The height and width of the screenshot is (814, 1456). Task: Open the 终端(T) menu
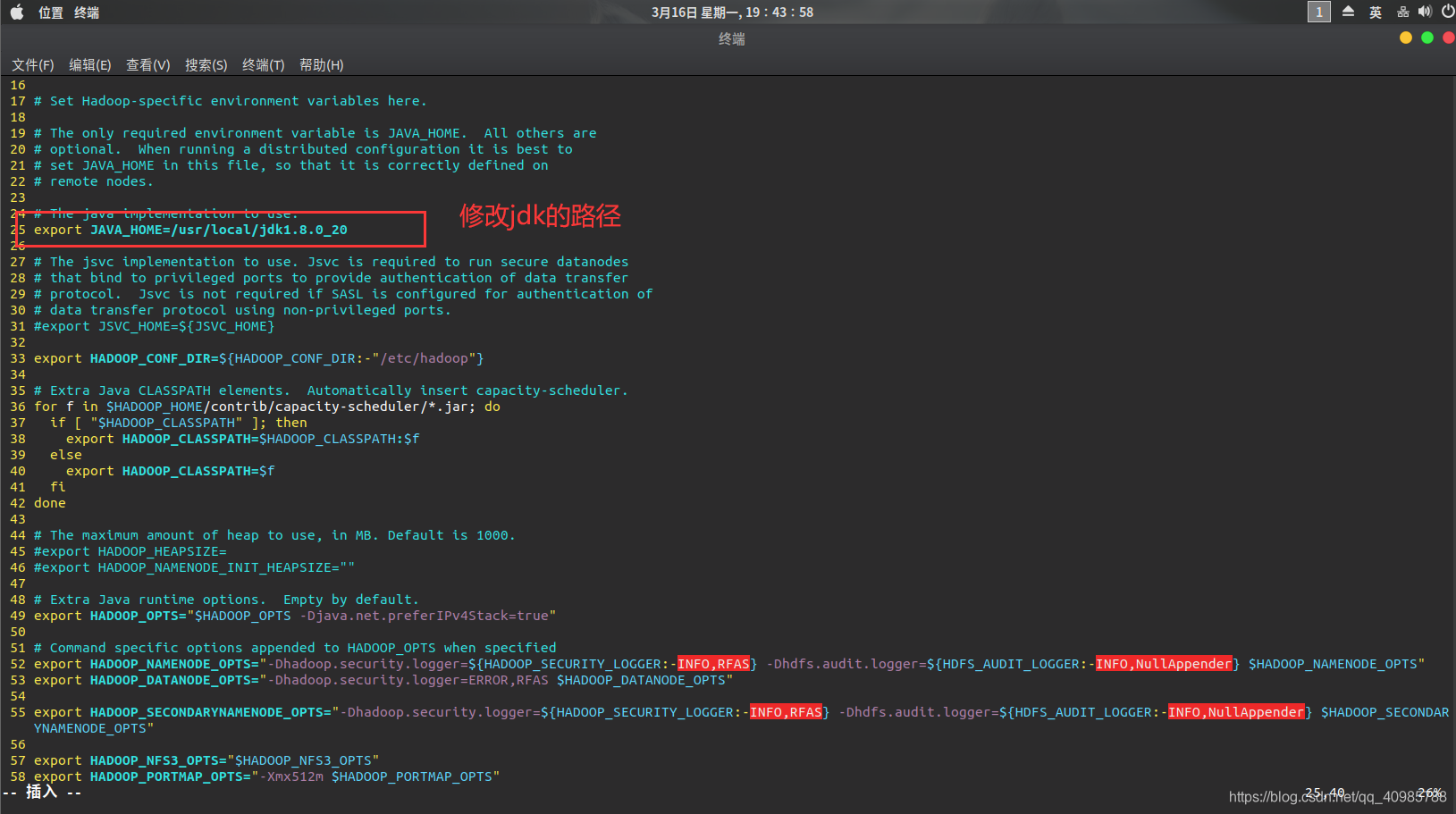(264, 65)
